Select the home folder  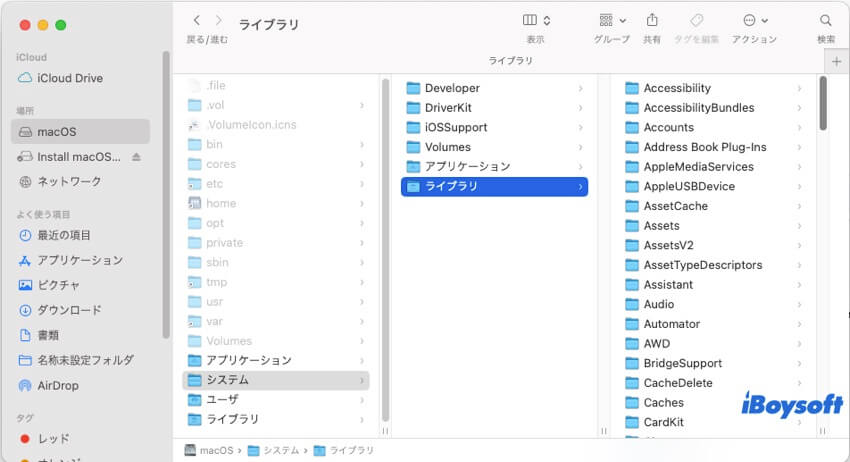[275, 203]
